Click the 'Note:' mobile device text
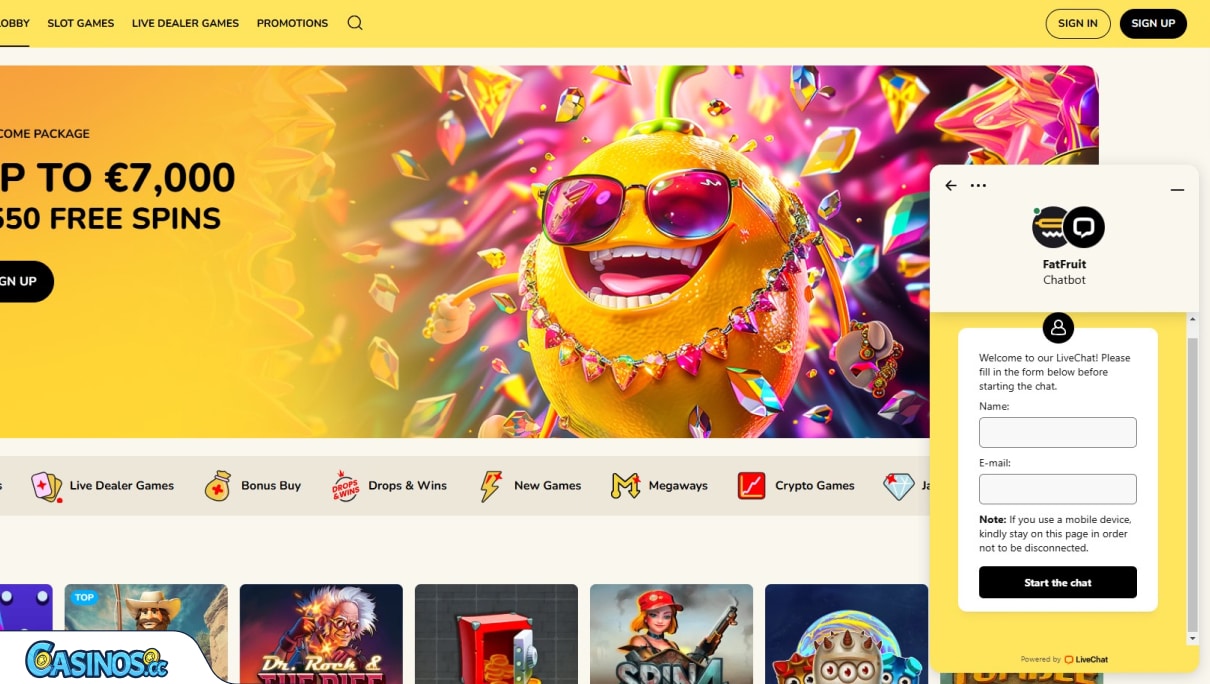Screen dimensions: 1210x684 point(1055,534)
